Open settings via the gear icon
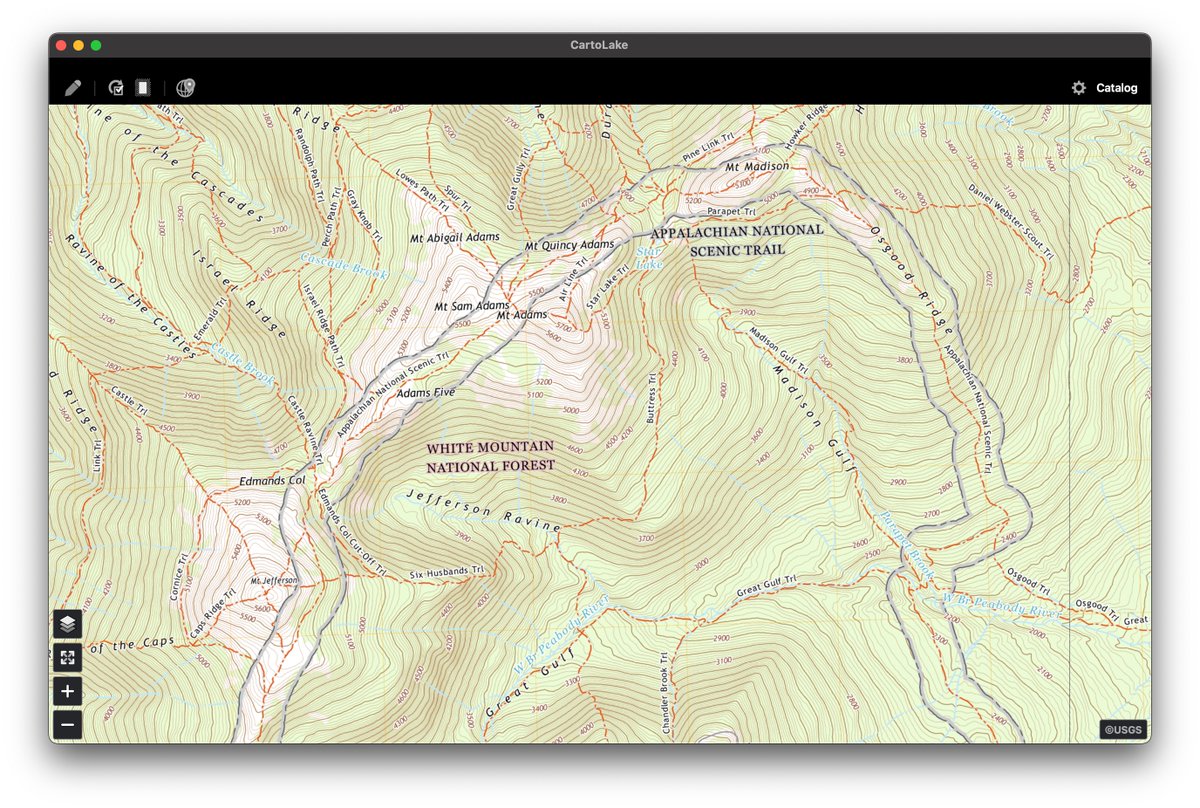 click(1078, 88)
